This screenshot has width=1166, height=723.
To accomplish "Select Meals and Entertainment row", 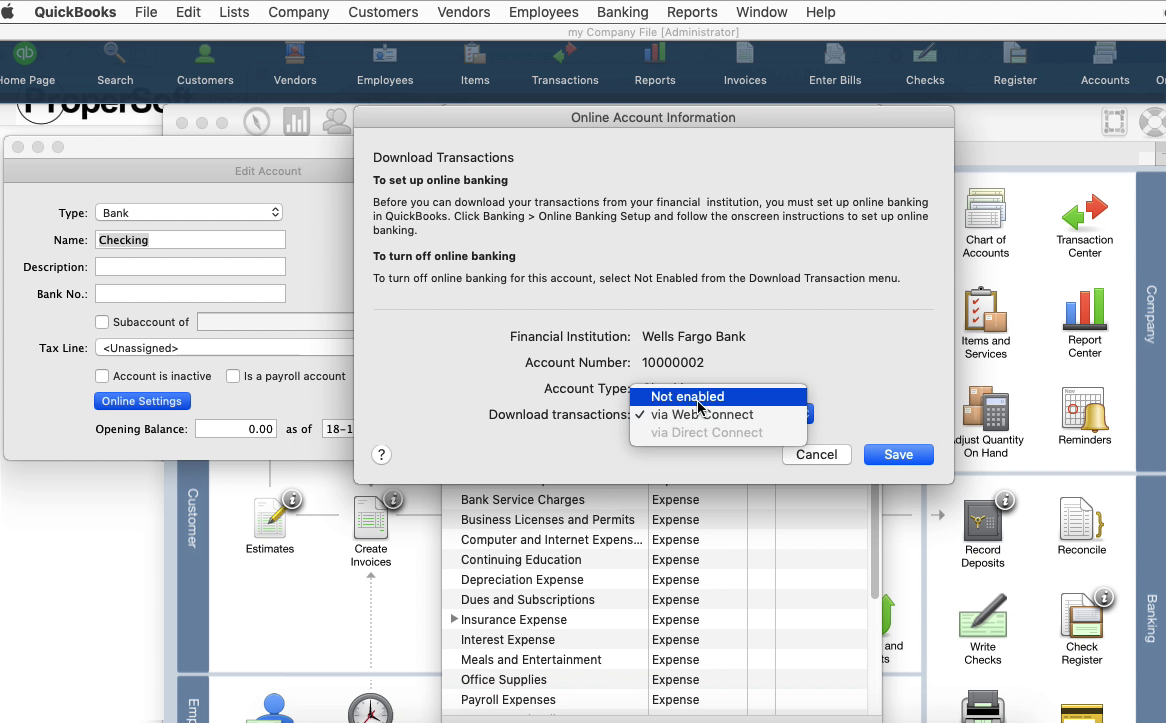I will point(654,659).
